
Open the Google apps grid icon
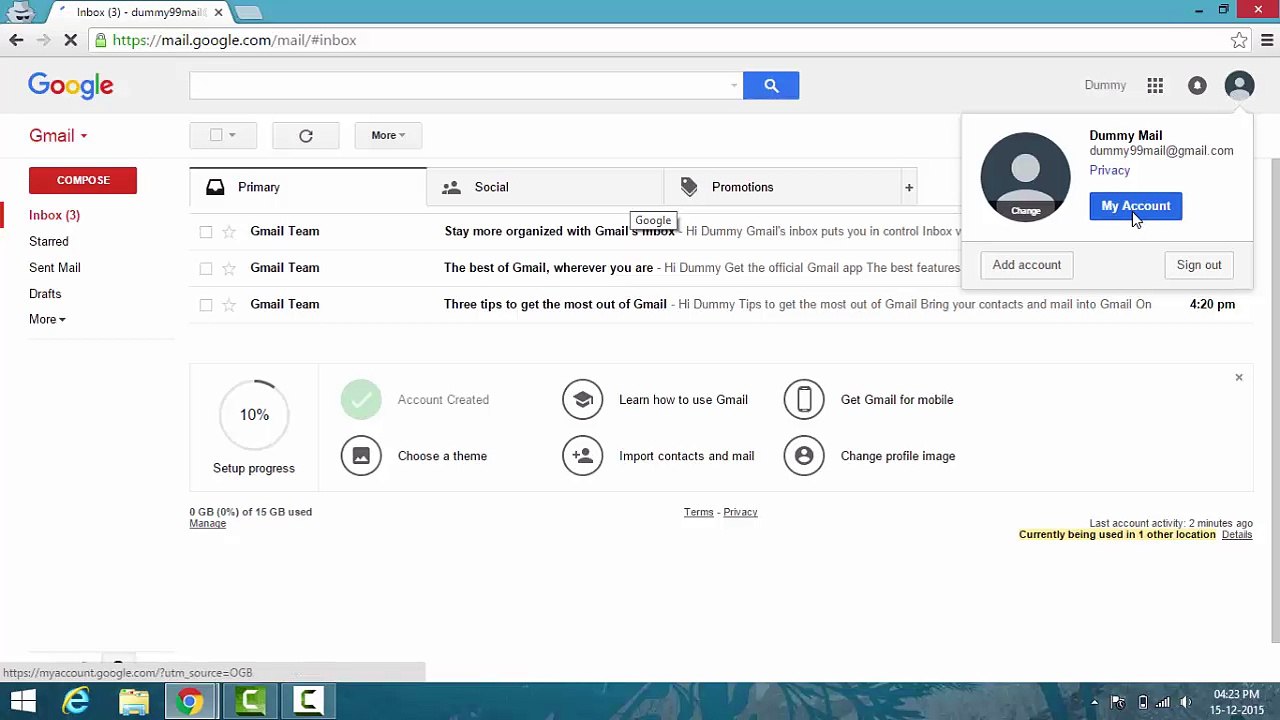pyautogui.click(x=1155, y=86)
